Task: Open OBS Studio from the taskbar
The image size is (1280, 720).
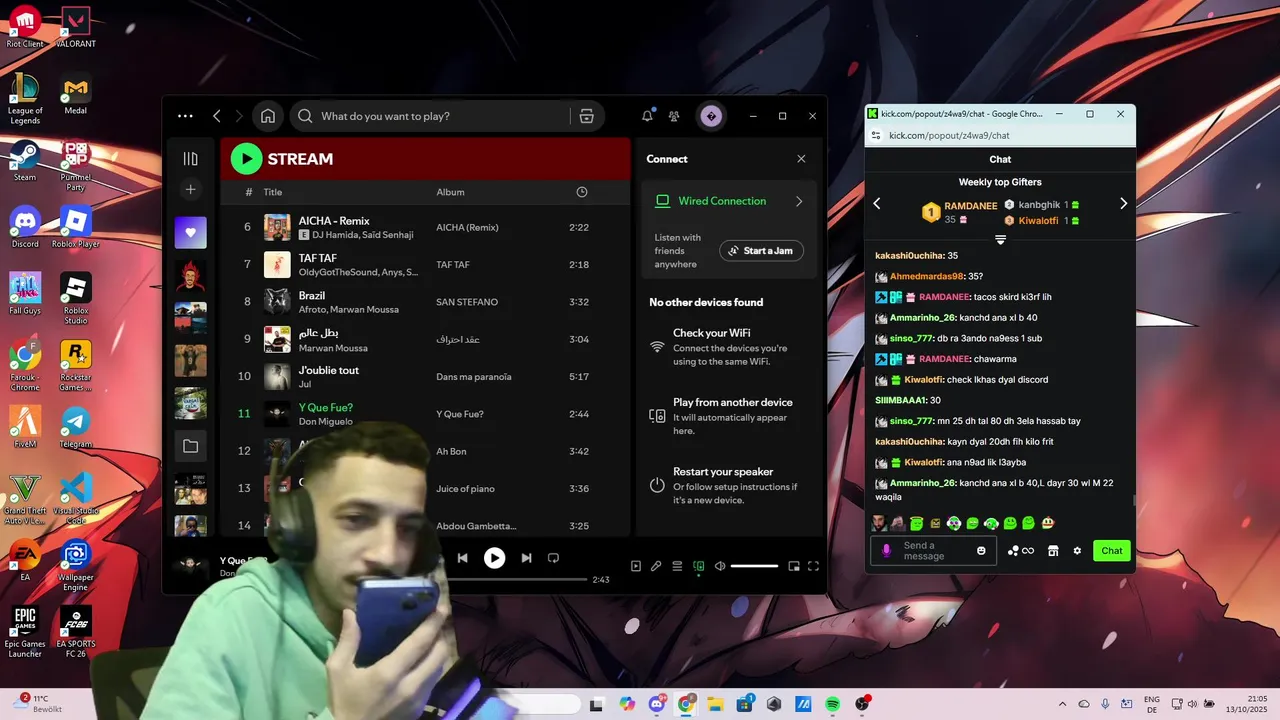Action: [x=862, y=704]
